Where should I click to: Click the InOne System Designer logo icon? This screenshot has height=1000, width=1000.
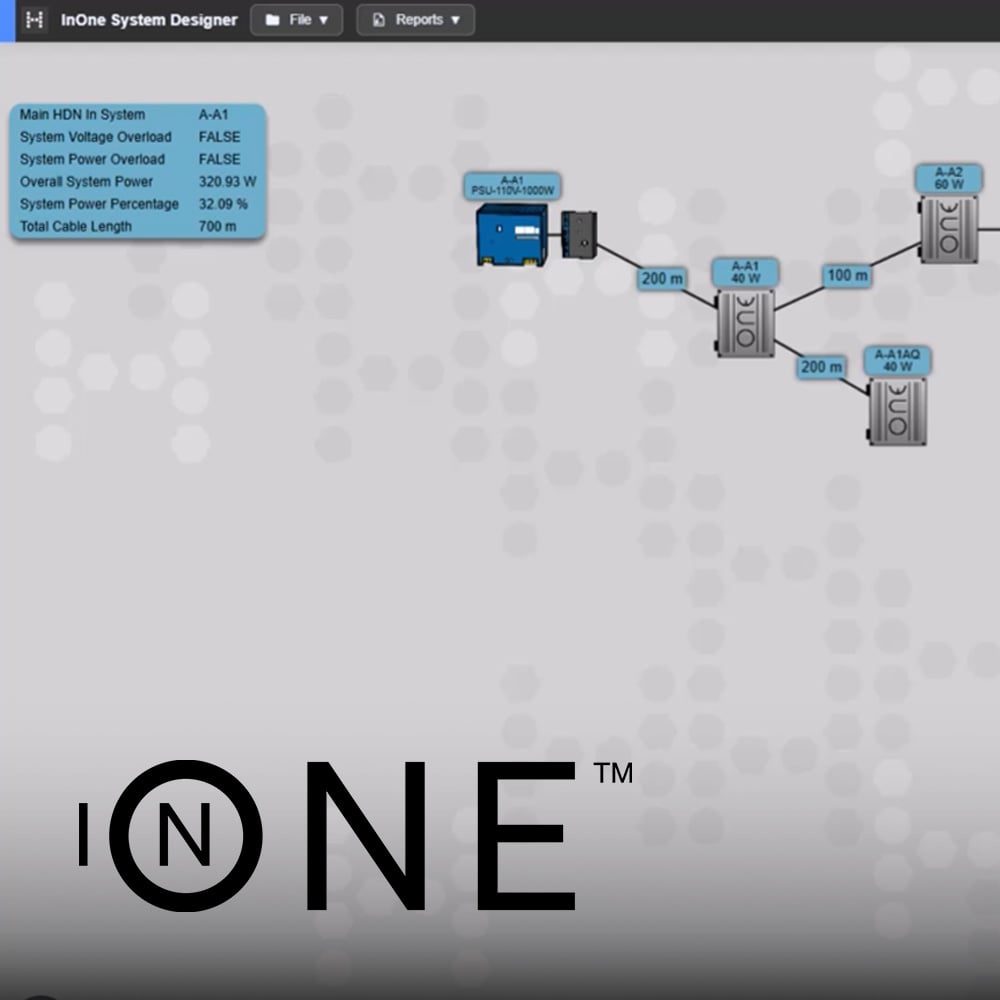coord(35,19)
